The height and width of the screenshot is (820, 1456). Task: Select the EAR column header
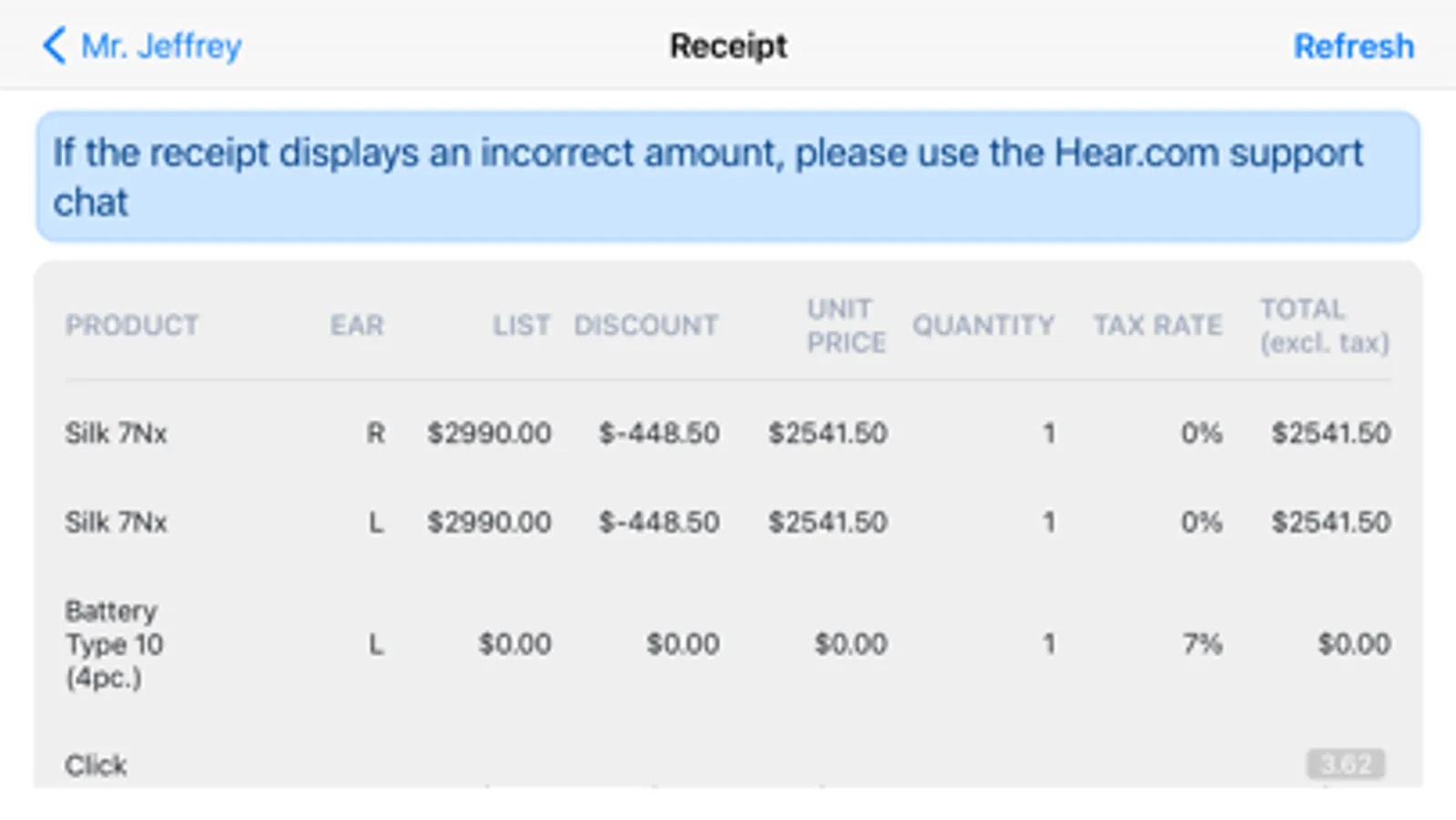[357, 325]
